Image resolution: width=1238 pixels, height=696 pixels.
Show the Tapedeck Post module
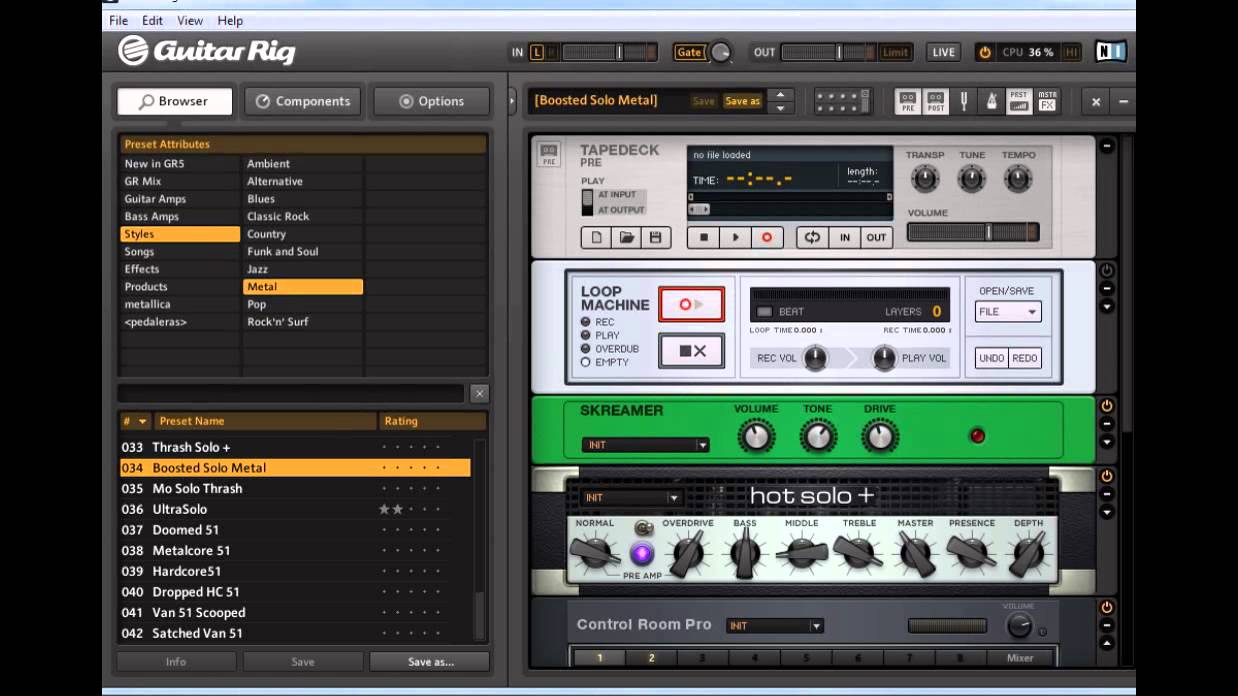(935, 101)
